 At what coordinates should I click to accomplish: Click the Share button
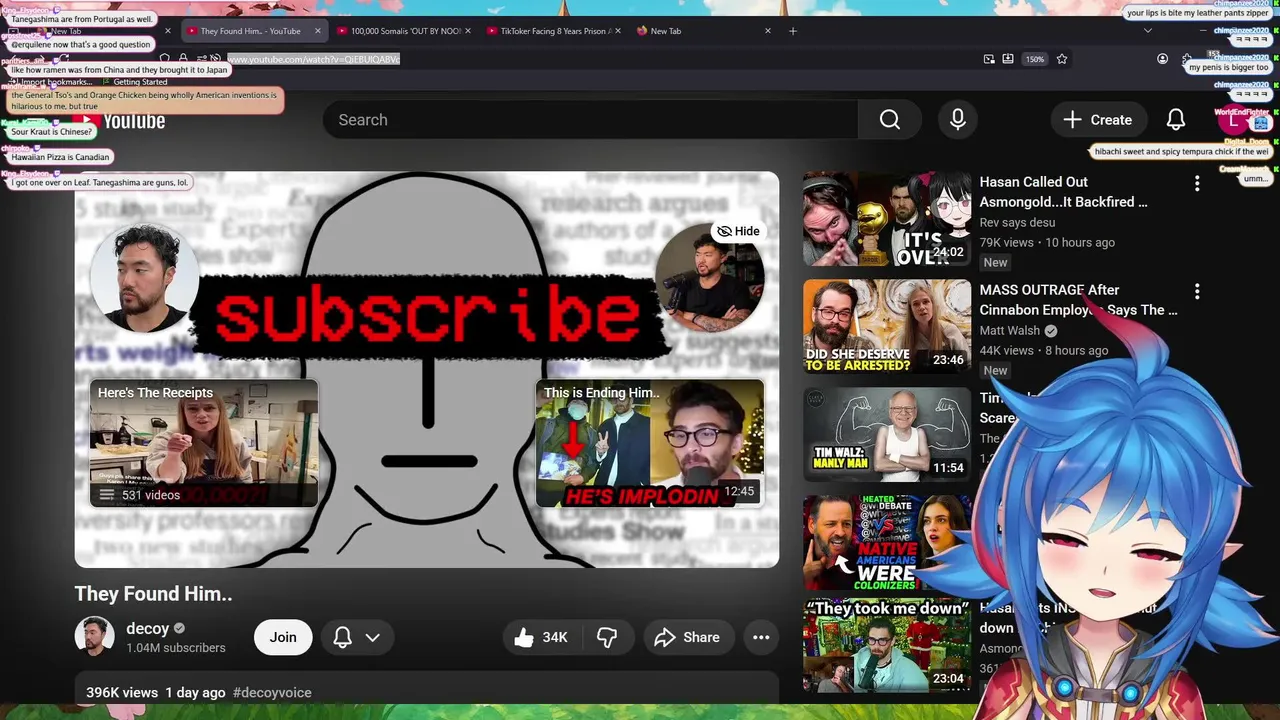687,637
